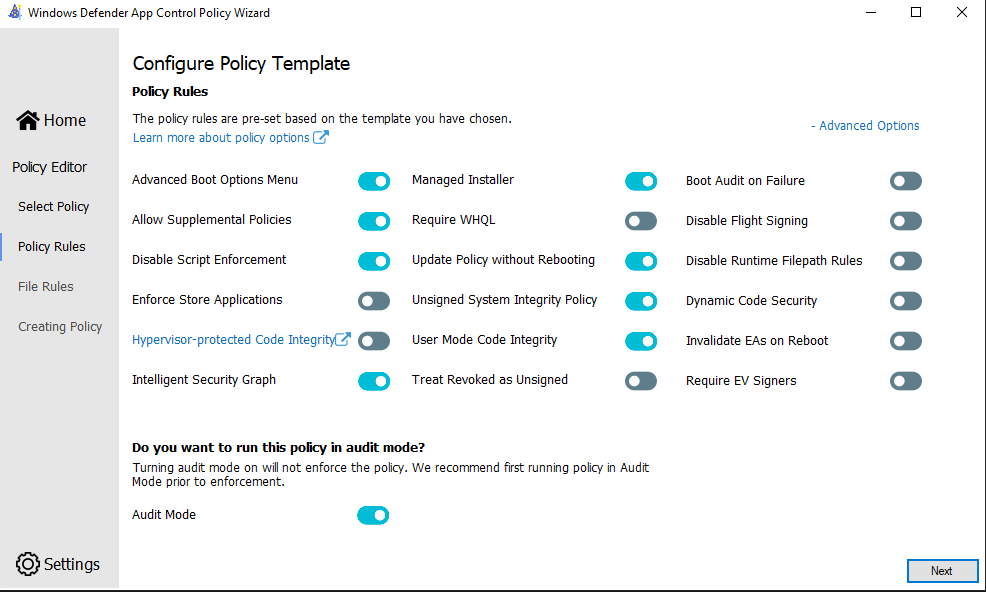Image resolution: width=986 pixels, height=592 pixels.
Task: Enable the Require WHQL toggle
Action: tap(641, 221)
